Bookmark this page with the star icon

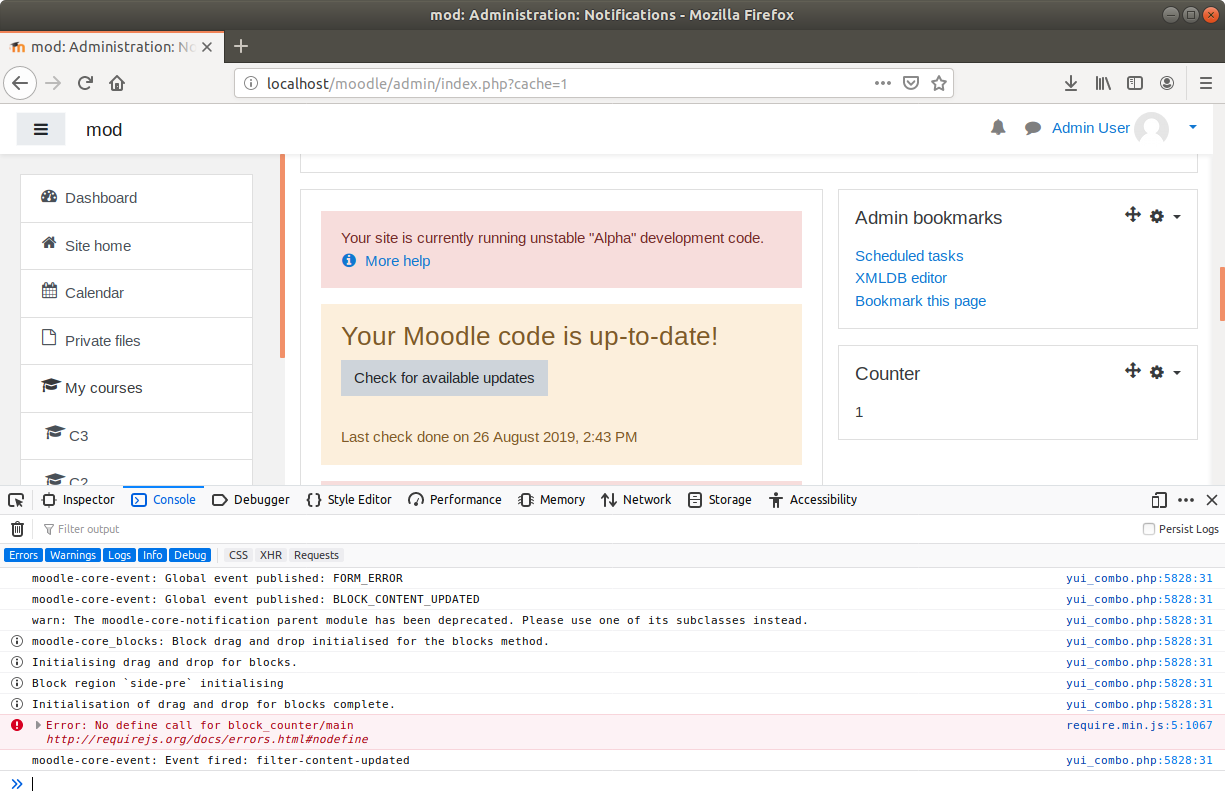tap(939, 83)
